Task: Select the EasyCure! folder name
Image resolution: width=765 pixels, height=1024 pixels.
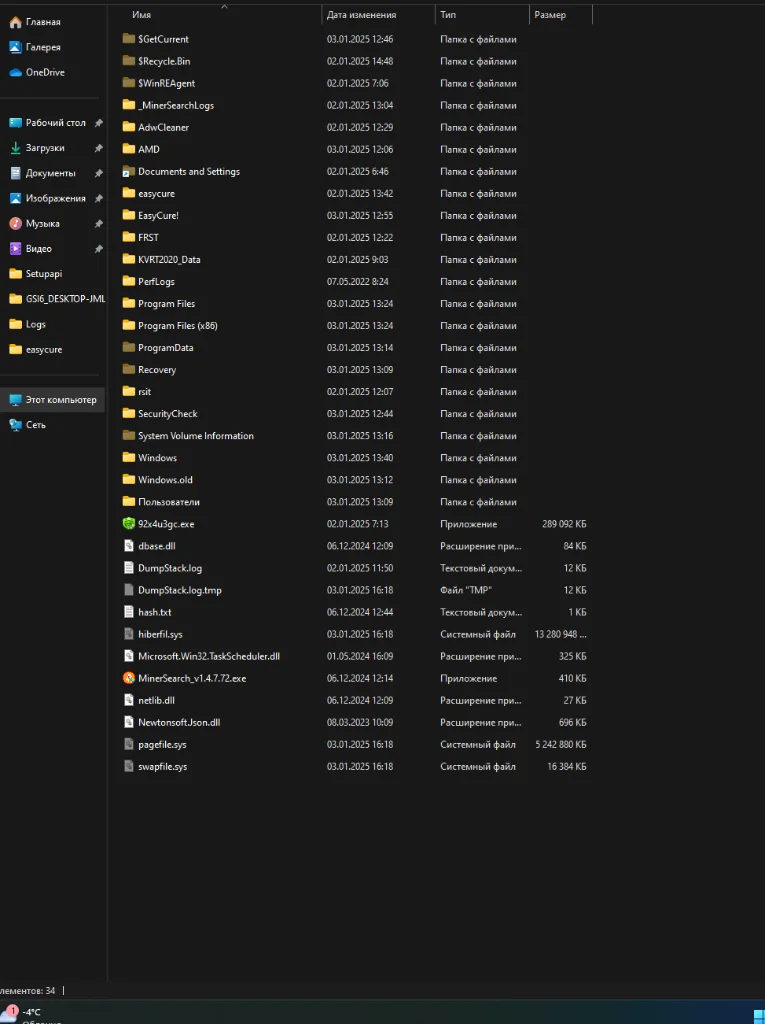Action: 158,216
